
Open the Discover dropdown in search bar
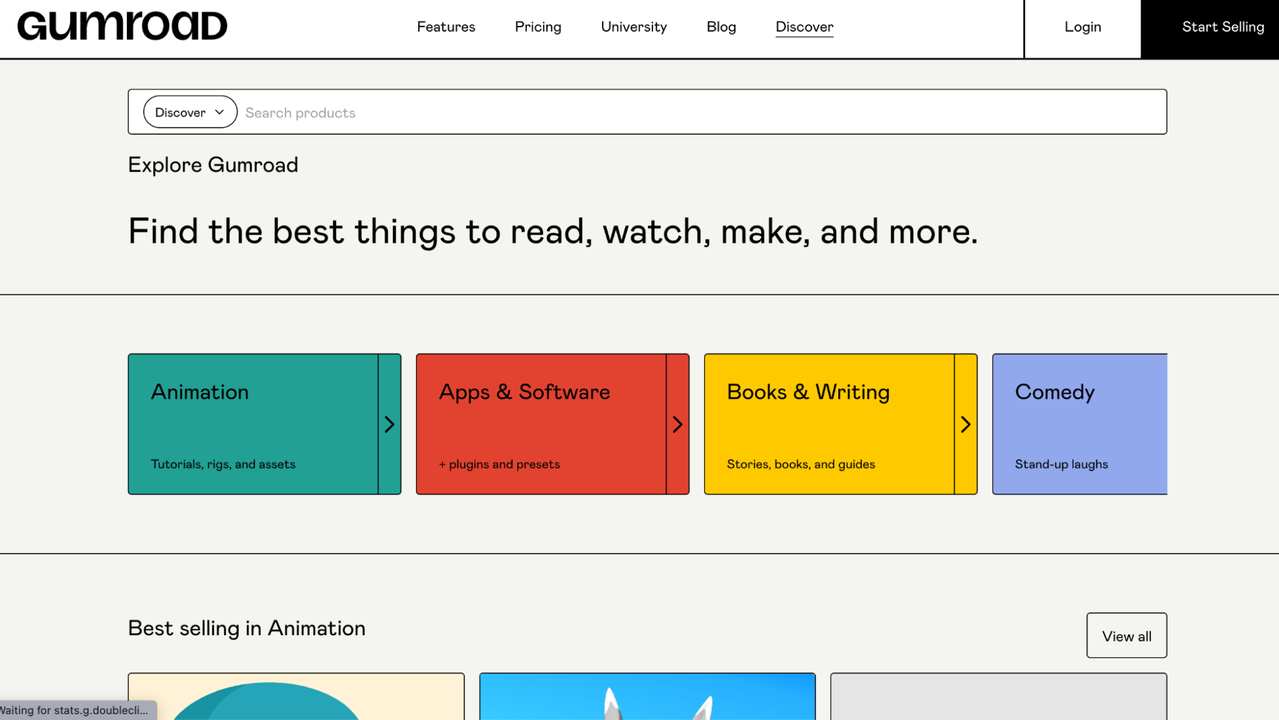pyautogui.click(x=190, y=112)
